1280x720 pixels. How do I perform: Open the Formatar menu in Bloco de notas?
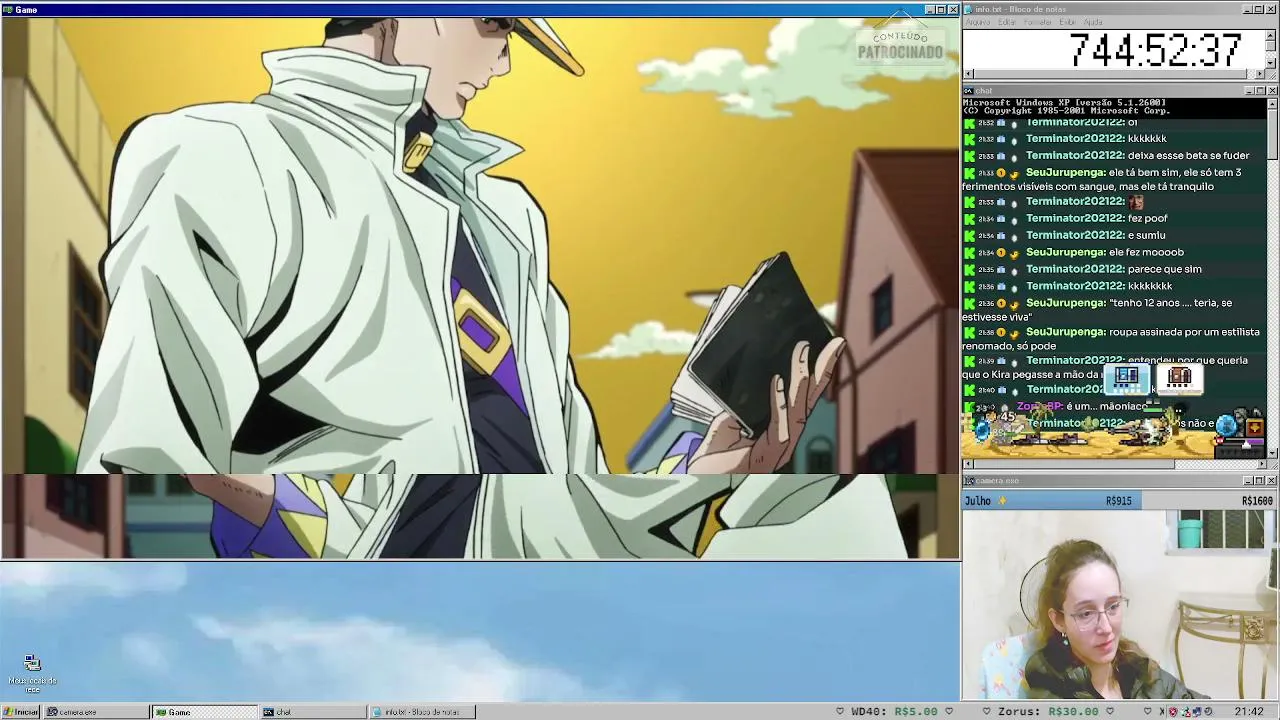tap(1038, 22)
